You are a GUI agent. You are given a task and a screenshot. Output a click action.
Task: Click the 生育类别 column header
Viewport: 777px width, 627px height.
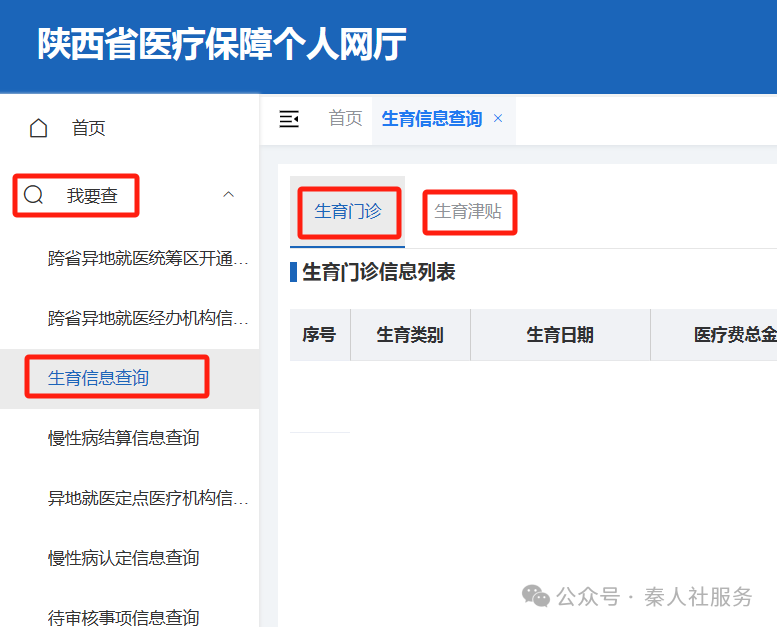[410, 335]
